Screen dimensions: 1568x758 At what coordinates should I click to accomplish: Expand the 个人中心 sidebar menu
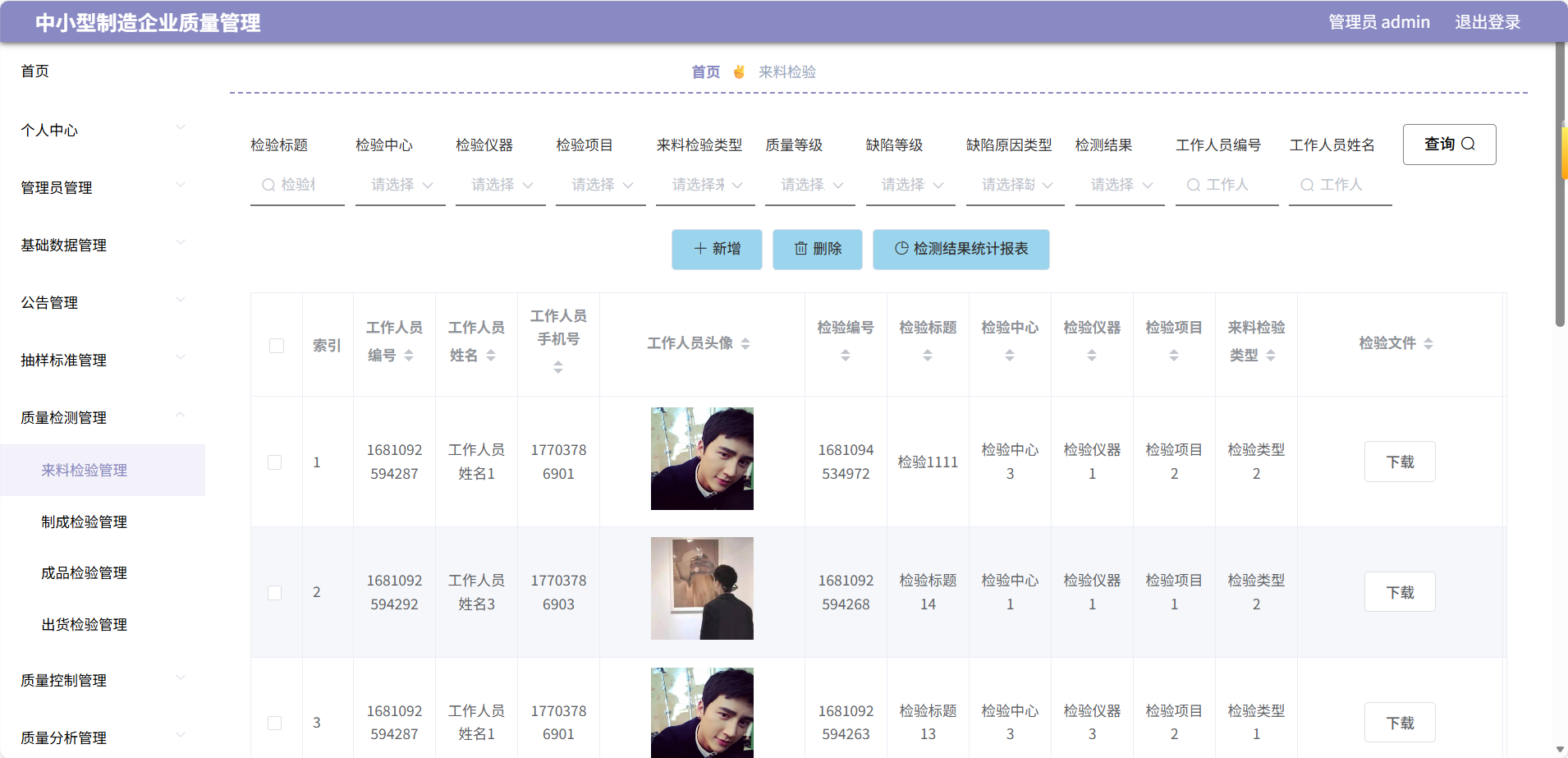click(x=103, y=130)
